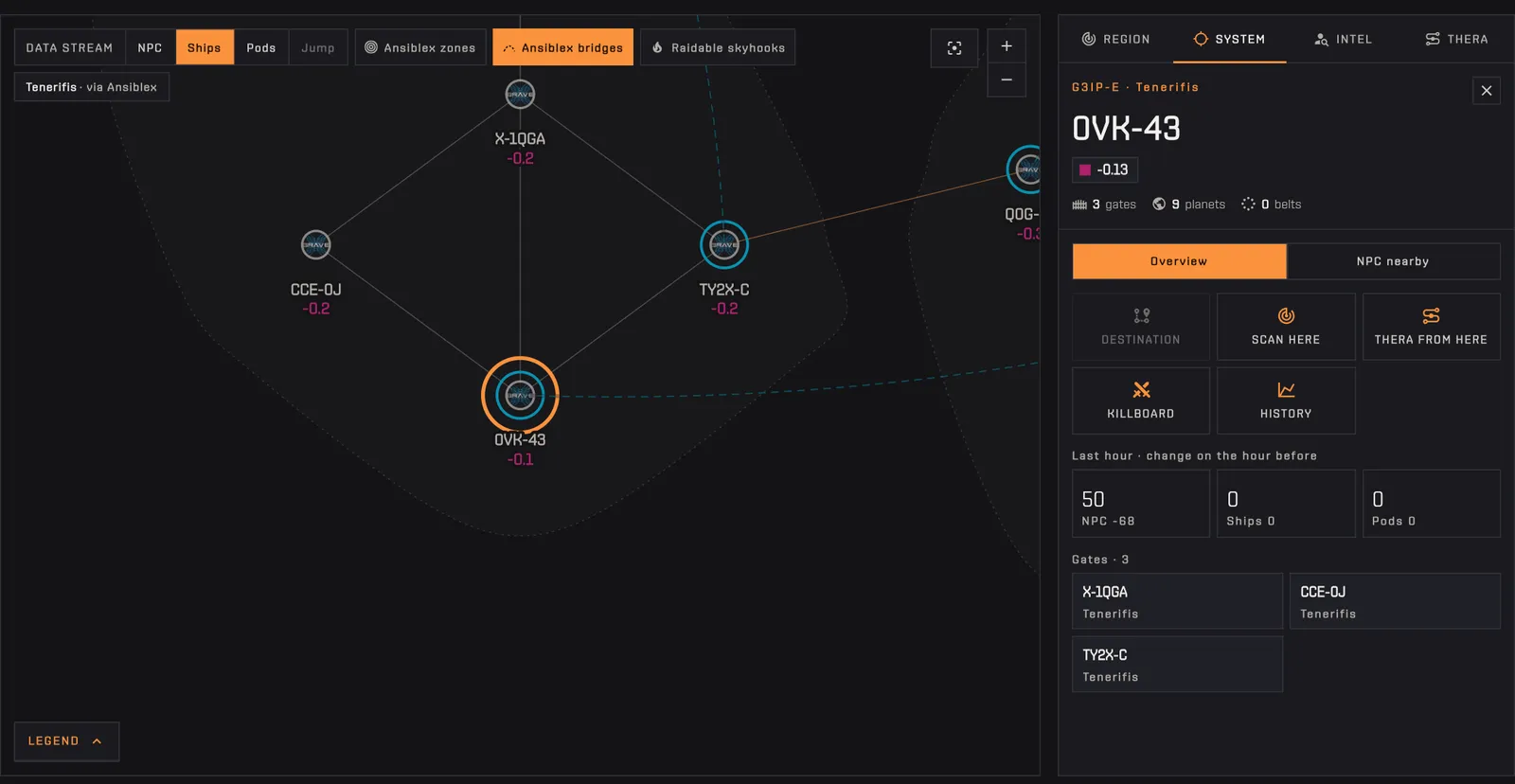
Task: Zoom in the map with plus button
Action: point(1007,46)
